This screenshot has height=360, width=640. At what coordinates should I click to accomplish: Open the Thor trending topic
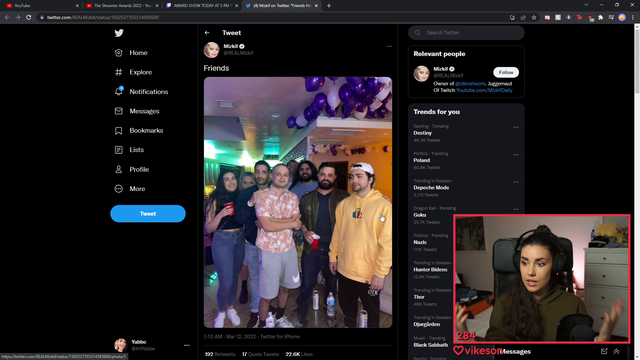pyautogui.click(x=419, y=297)
